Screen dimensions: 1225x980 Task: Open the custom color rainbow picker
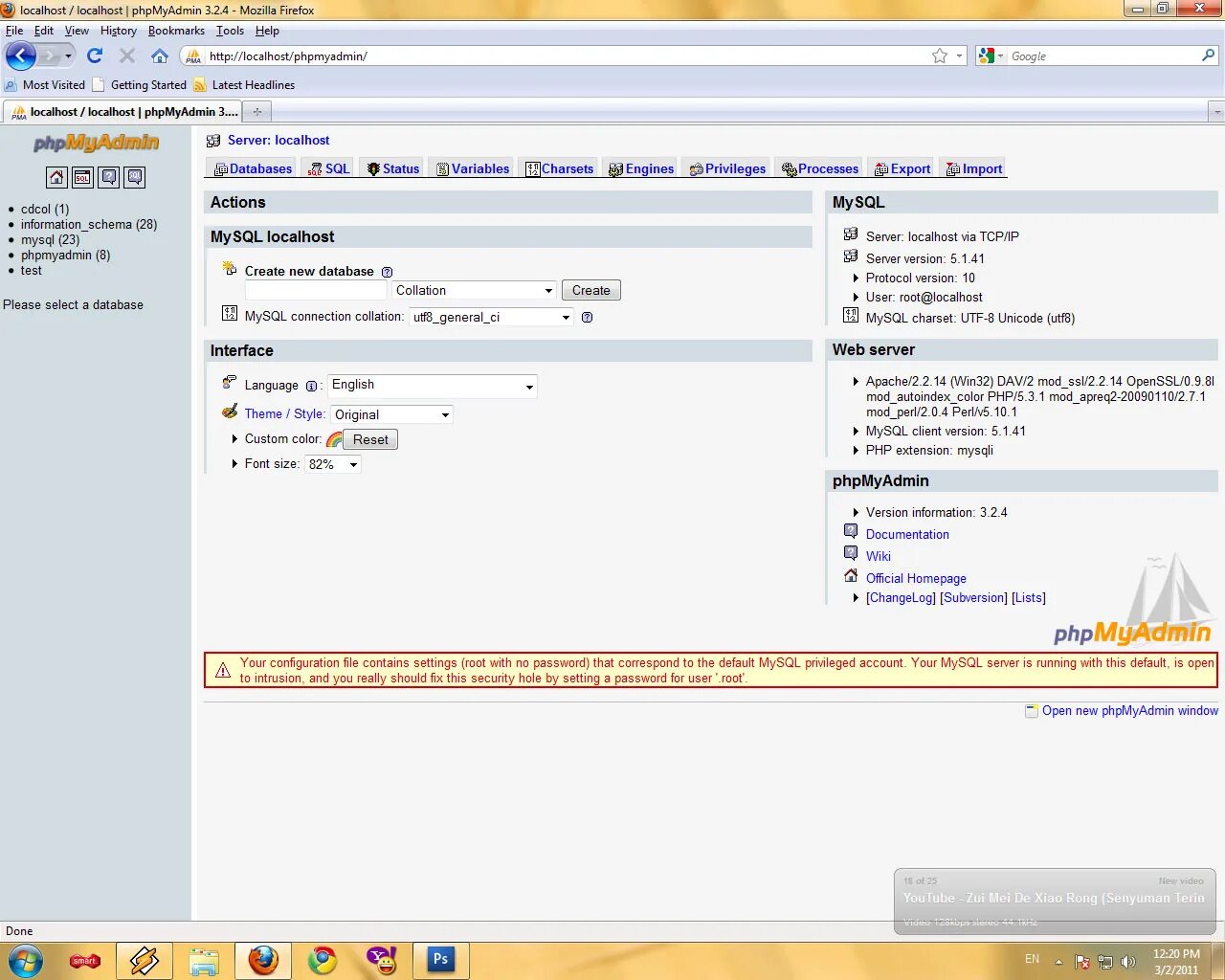(334, 439)
